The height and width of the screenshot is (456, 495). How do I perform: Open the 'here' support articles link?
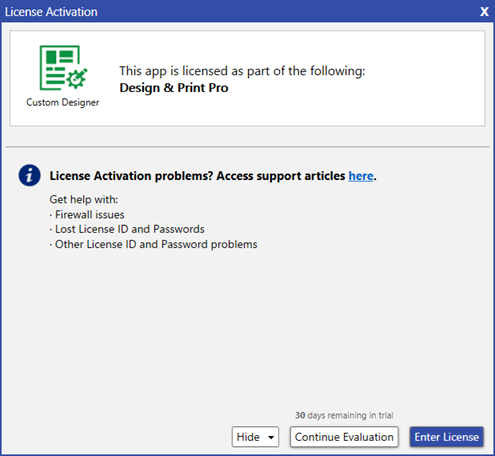pyautogui.click(x=361, y=176)
